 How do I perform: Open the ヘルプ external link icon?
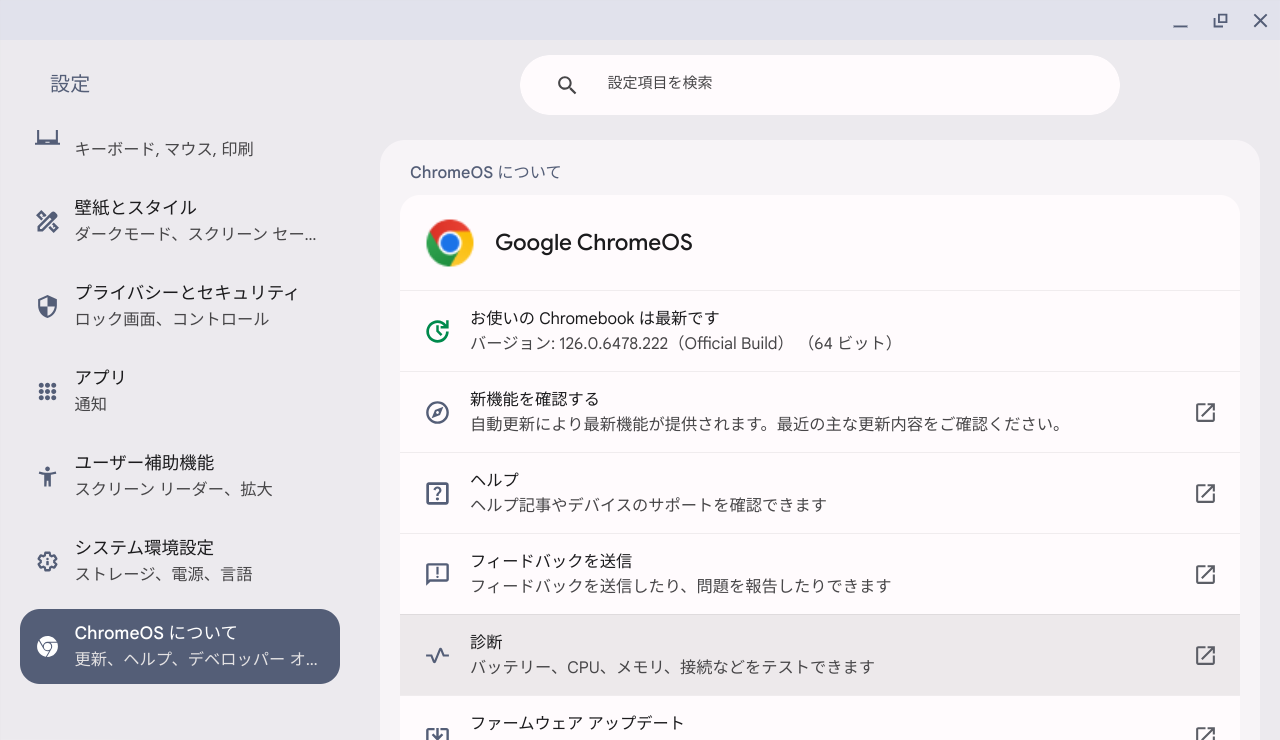coord(1205,493)
